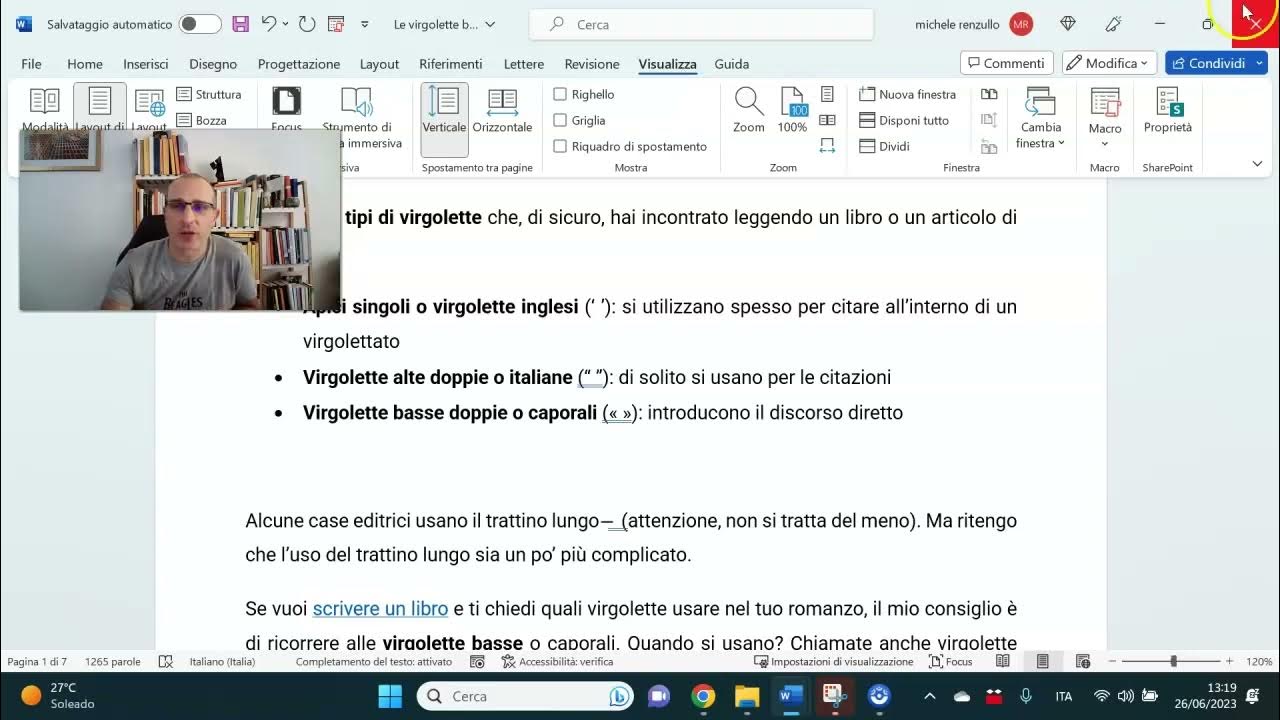This screenshot has width=1280, height=720.
Task: Show hidden system tray icons
Action: [x=929, y=696]
